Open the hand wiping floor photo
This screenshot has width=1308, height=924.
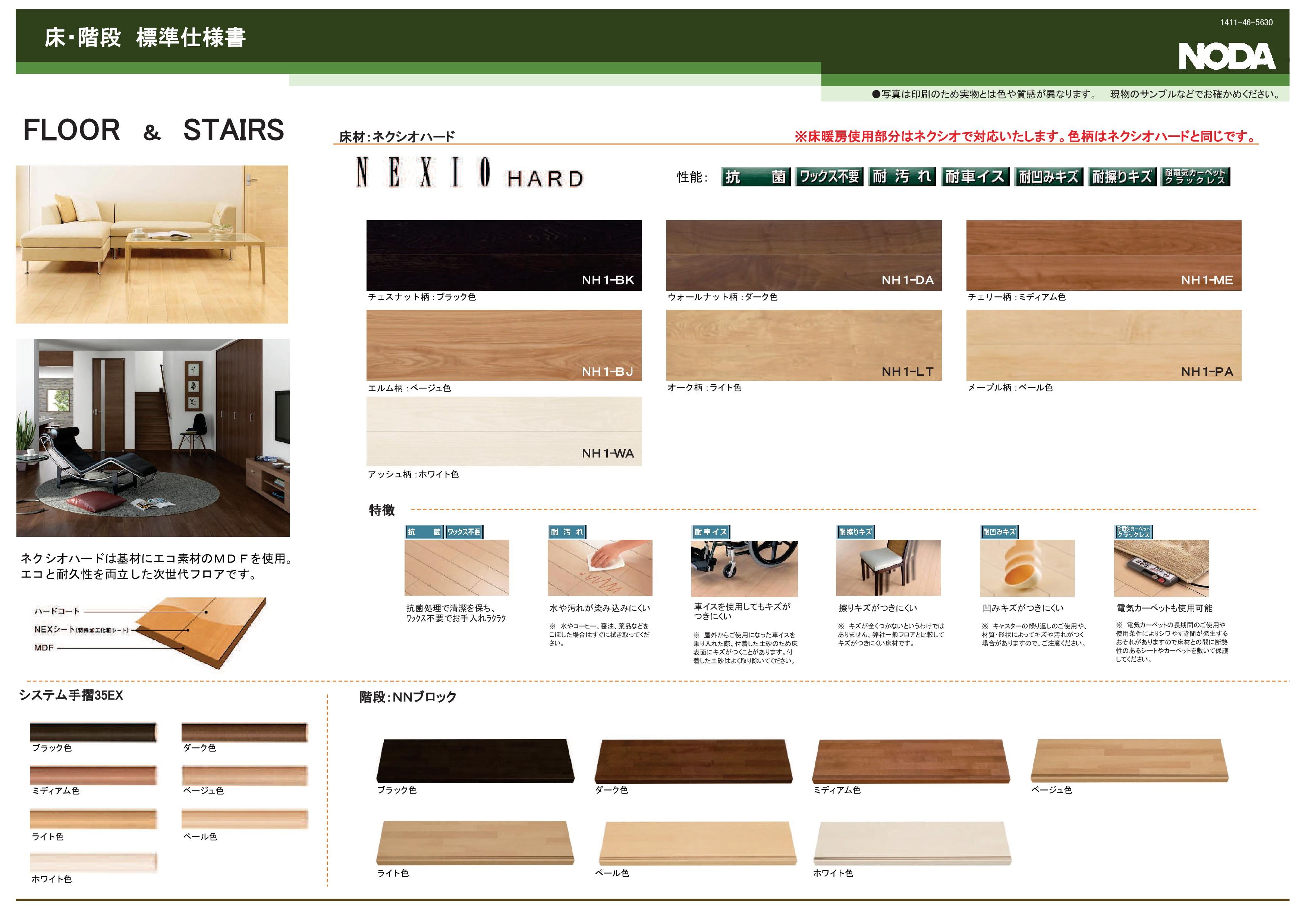[x=600, y=568]
